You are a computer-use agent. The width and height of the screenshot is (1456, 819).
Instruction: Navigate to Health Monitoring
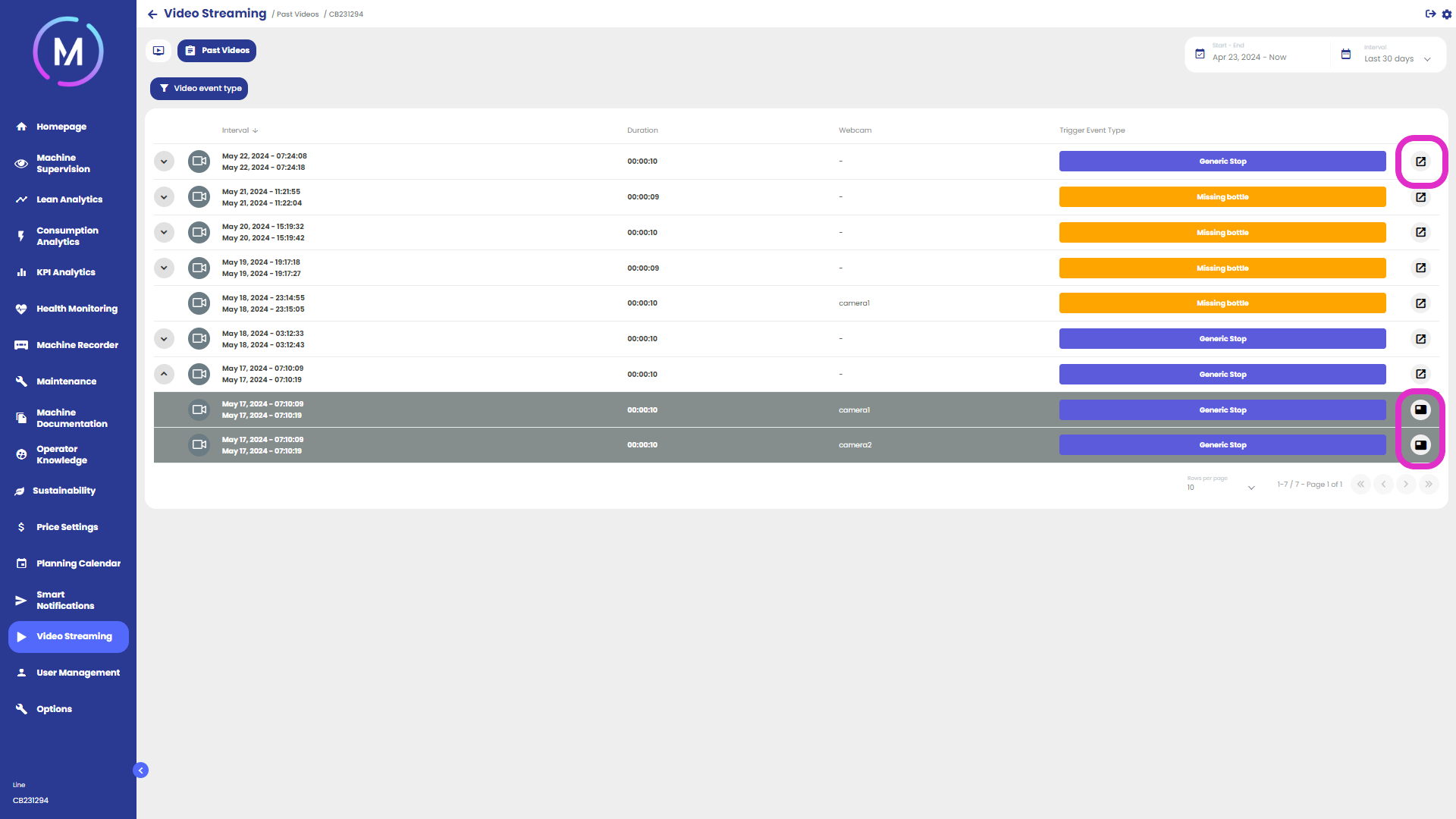[x=77, y=309]
